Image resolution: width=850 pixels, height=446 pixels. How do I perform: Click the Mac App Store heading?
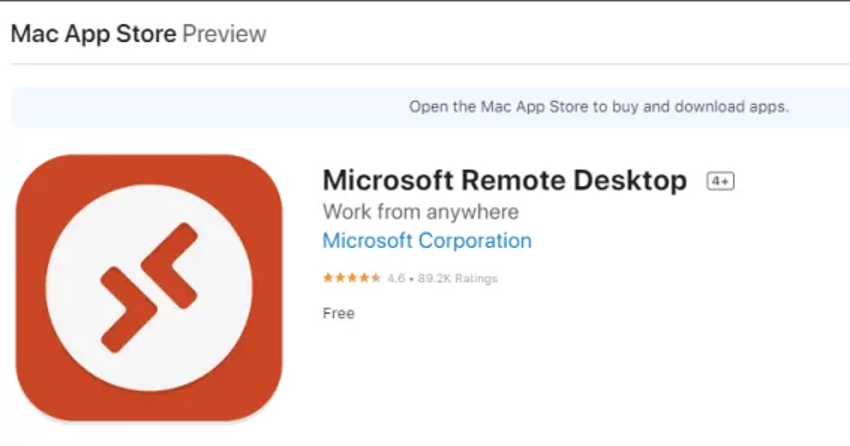[94, 34]
